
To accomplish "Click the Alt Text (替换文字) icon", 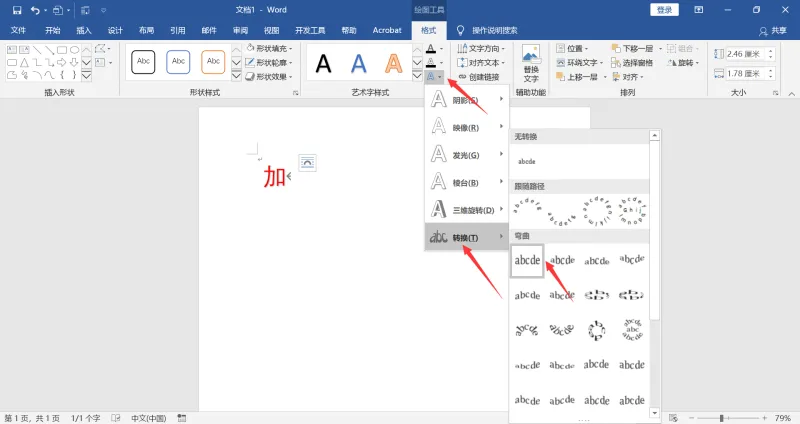I will pos(531,64).
